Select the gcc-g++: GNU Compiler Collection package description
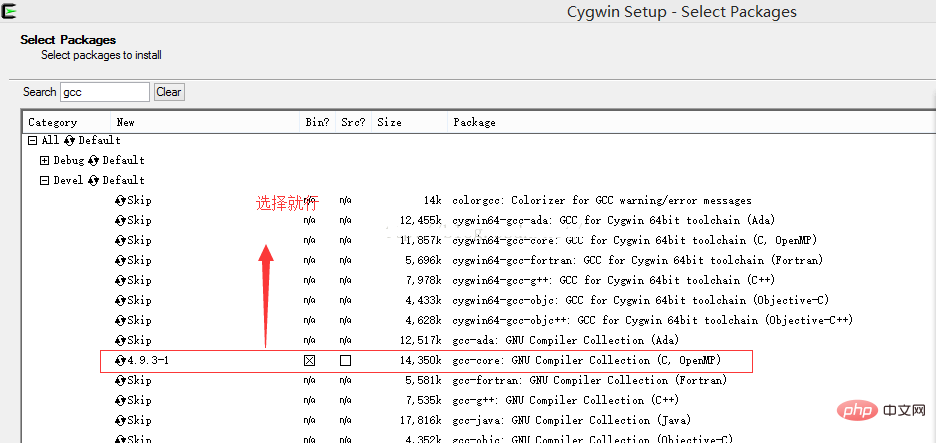 (565, 401)
